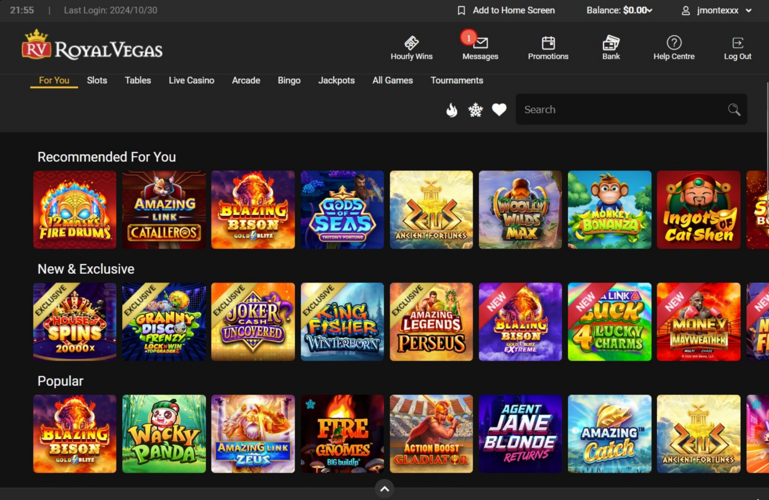Click the New & Exclusive heading
The image size is (769, 500).
[x=86, y=269]
